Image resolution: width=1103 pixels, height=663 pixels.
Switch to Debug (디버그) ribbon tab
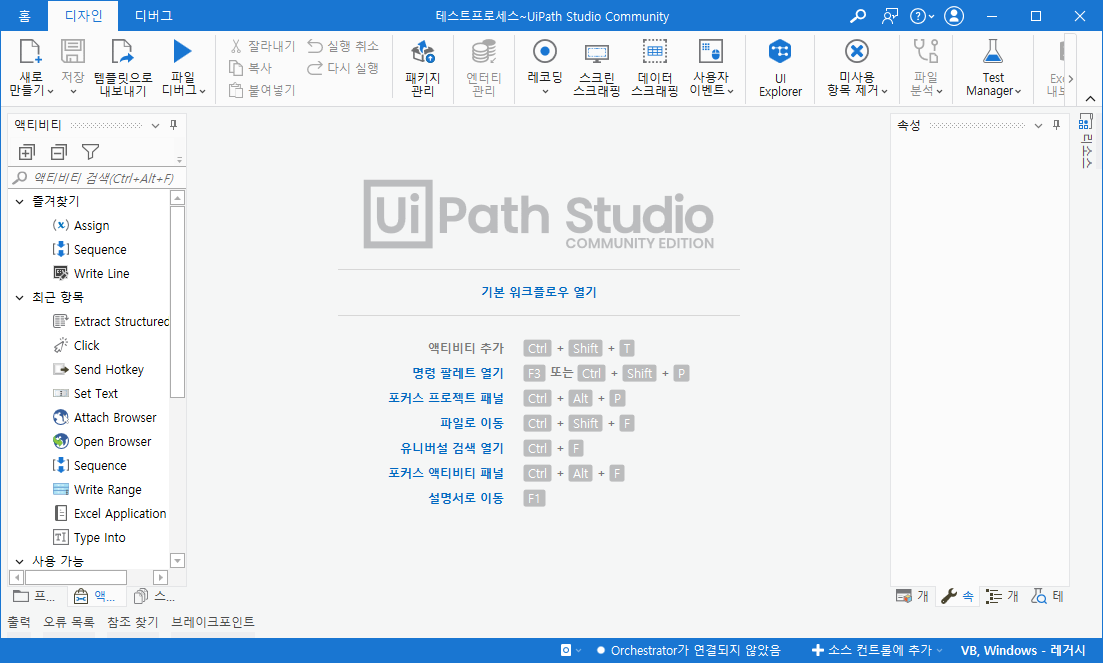click(153, 16)
